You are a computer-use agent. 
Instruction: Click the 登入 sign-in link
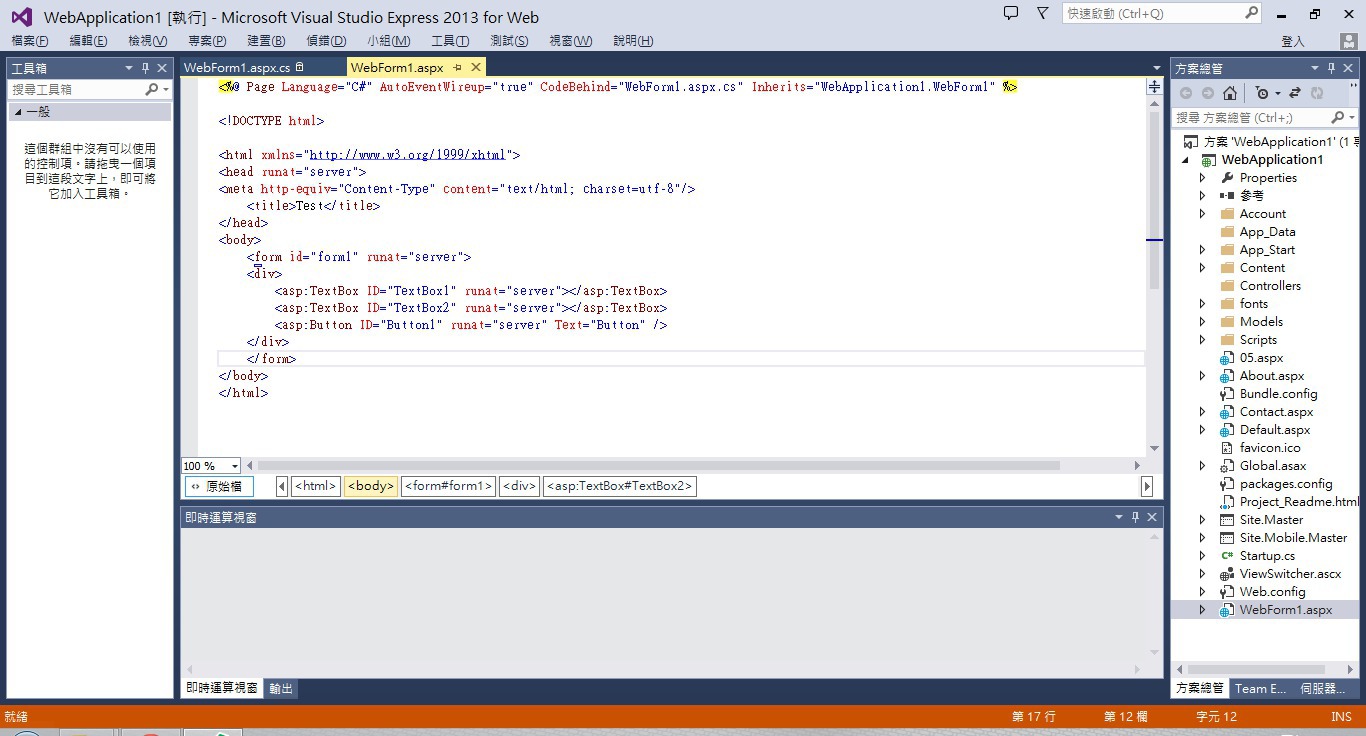(1293, 41)
